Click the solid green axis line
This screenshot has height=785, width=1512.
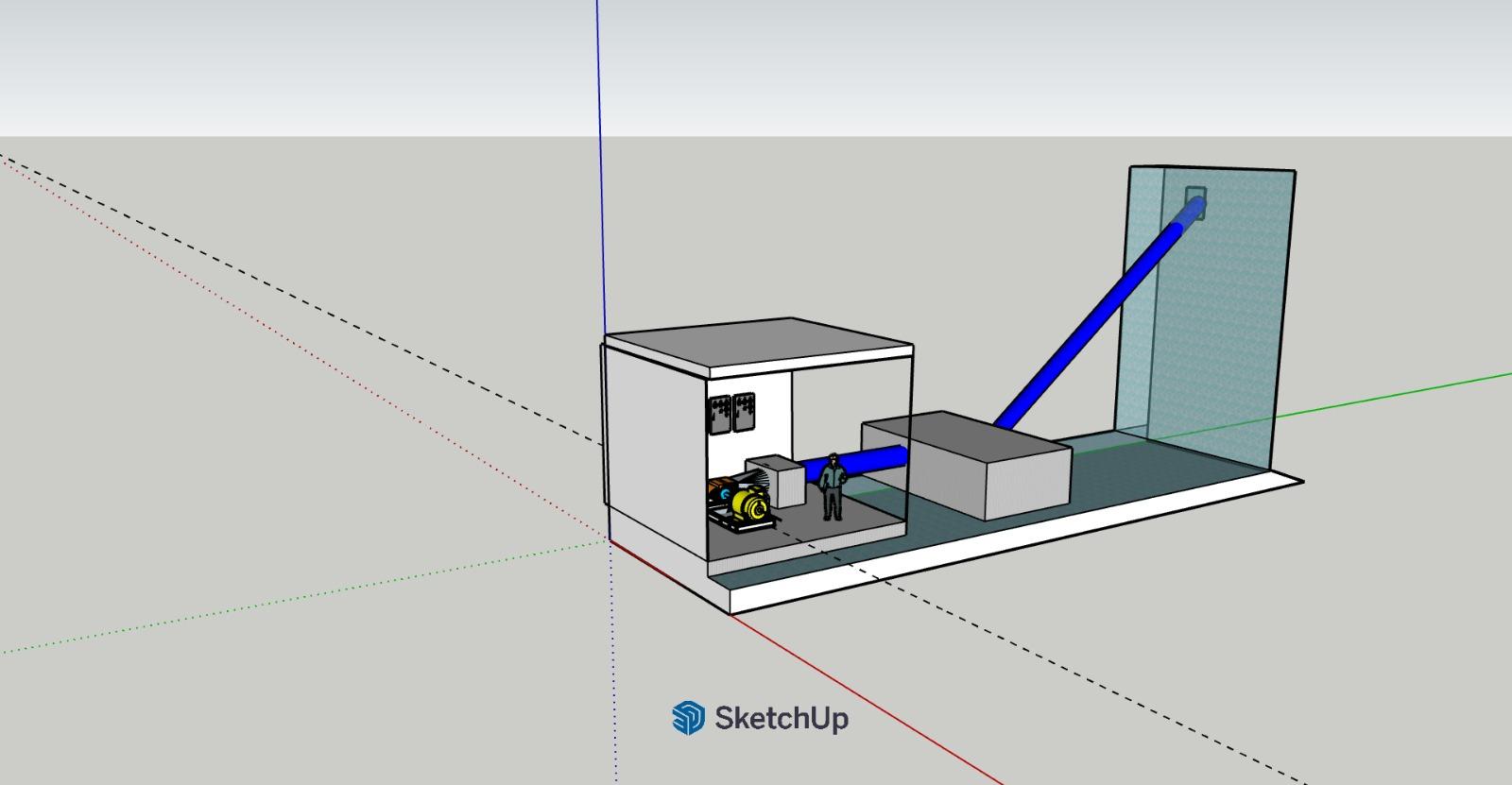[1399, 395]
